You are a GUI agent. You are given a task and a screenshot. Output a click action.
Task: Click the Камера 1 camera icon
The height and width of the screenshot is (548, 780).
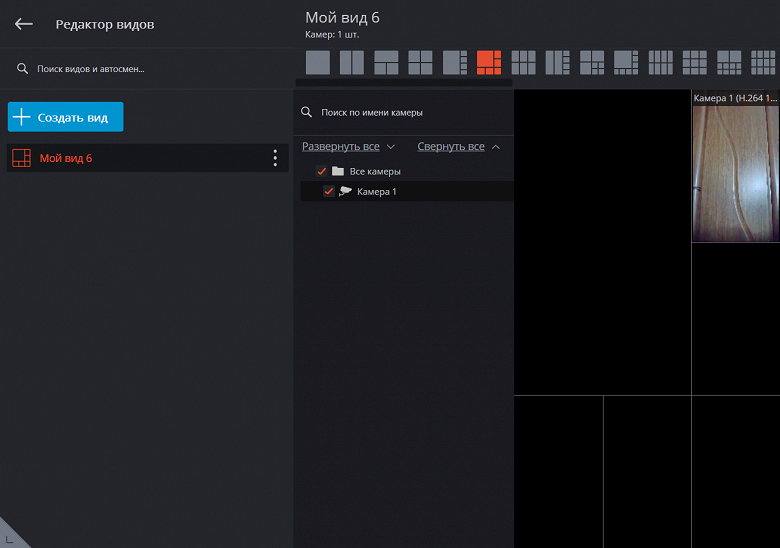(x=345, y=191)
